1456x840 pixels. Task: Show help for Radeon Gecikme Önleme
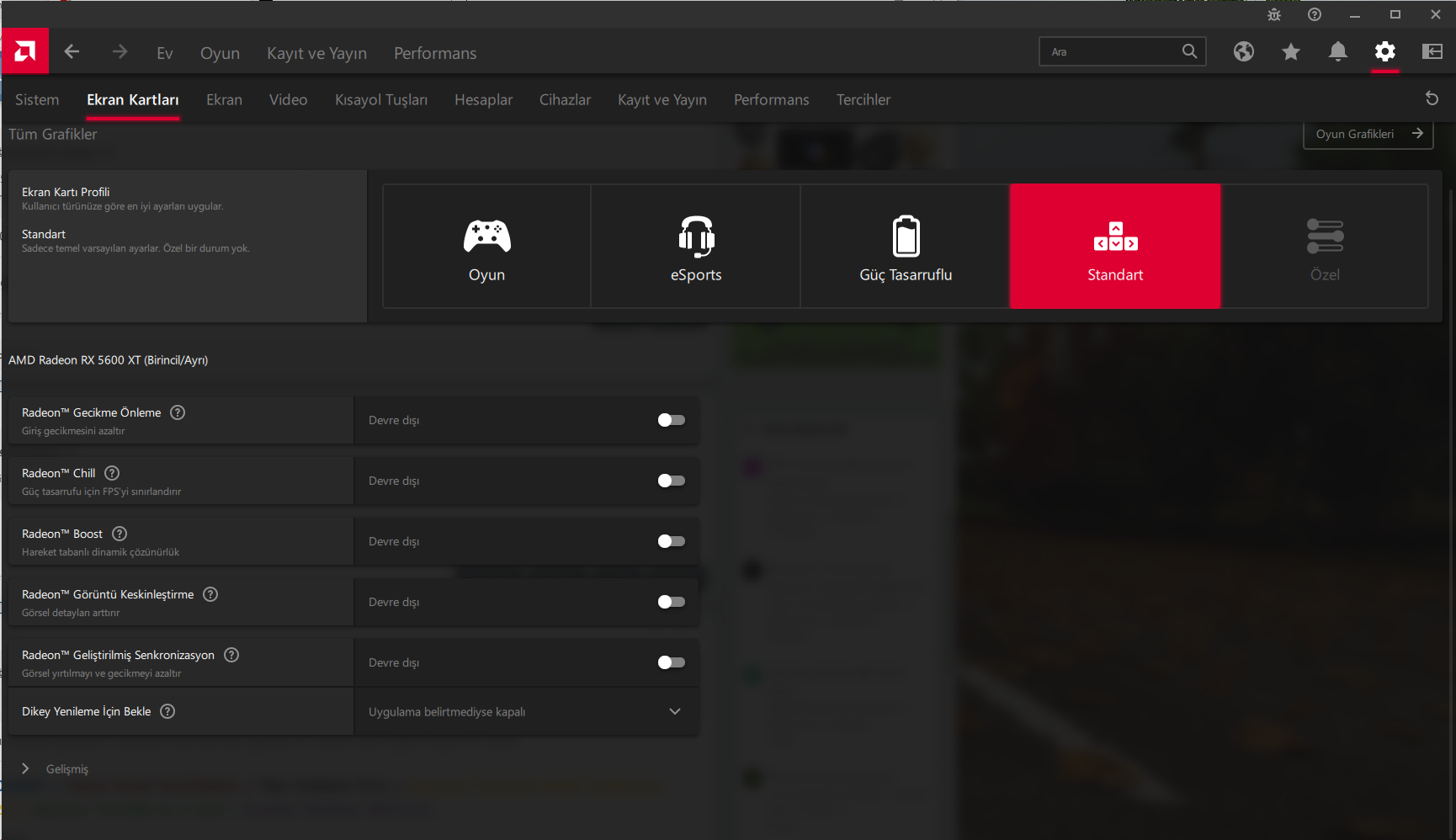tap(178, 412)
